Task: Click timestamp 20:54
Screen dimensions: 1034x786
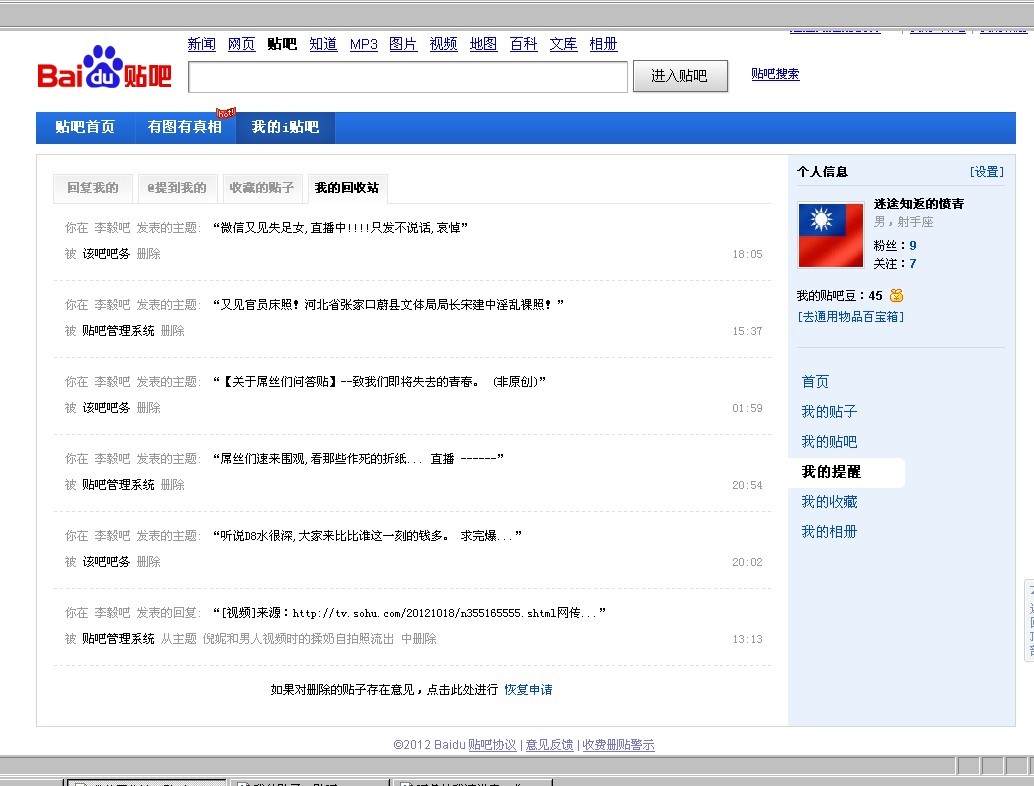Action: [x=747, y=485]
